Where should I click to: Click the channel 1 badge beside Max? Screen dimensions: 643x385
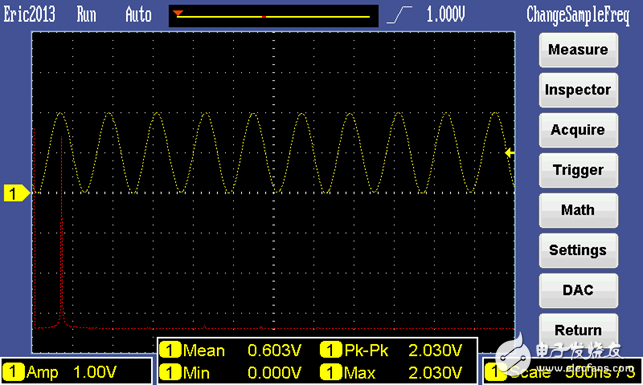click(x=331, y=373)
